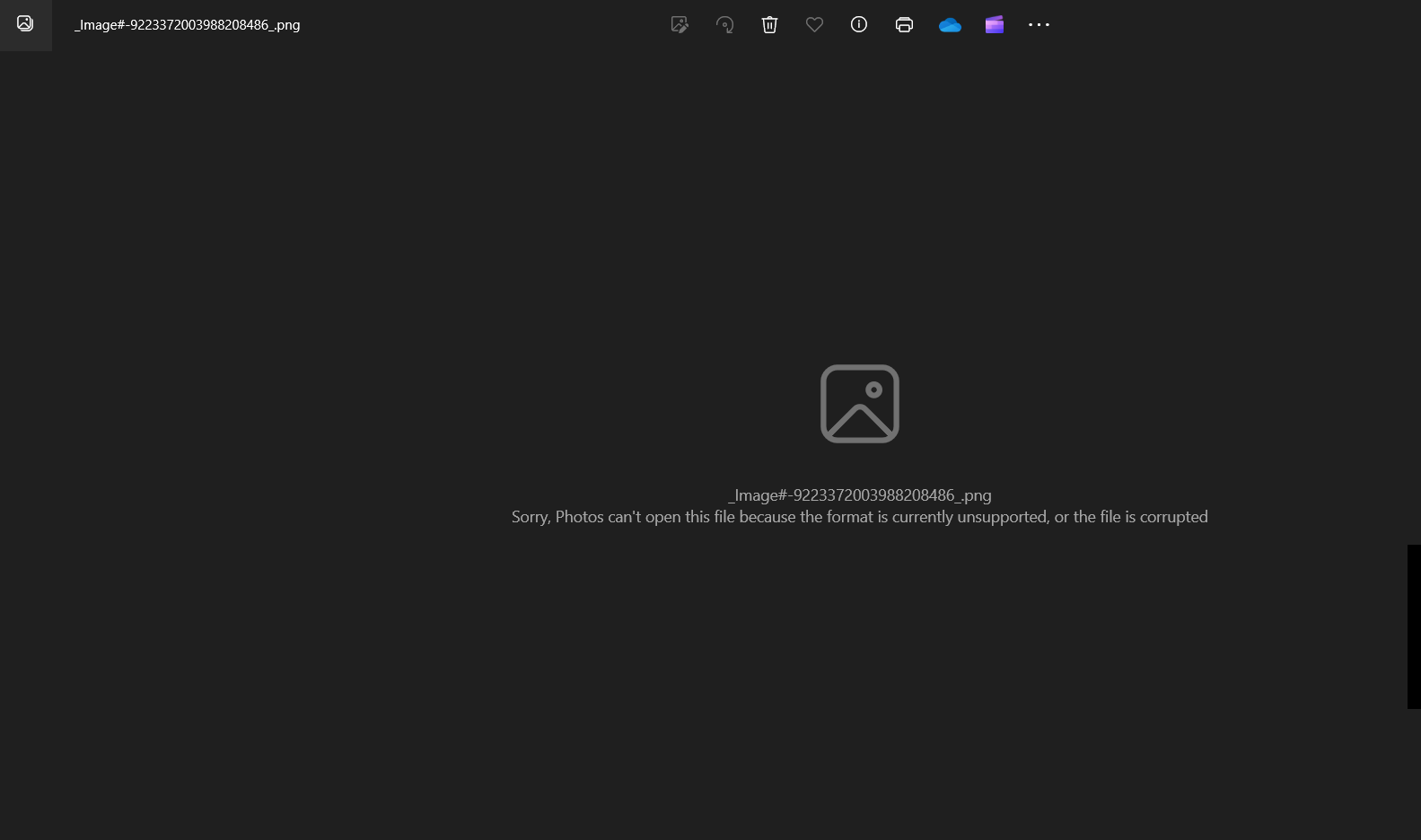Click the file name in the title bar

tap(187, 25)
